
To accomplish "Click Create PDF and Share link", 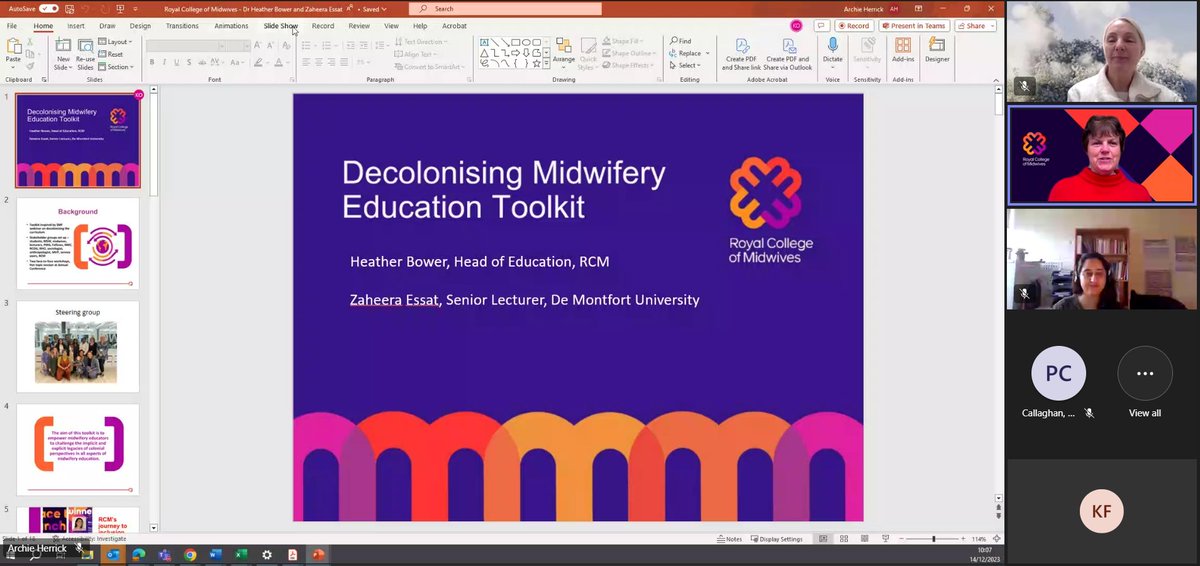I will pyautogui.click(x=741, y=54).
